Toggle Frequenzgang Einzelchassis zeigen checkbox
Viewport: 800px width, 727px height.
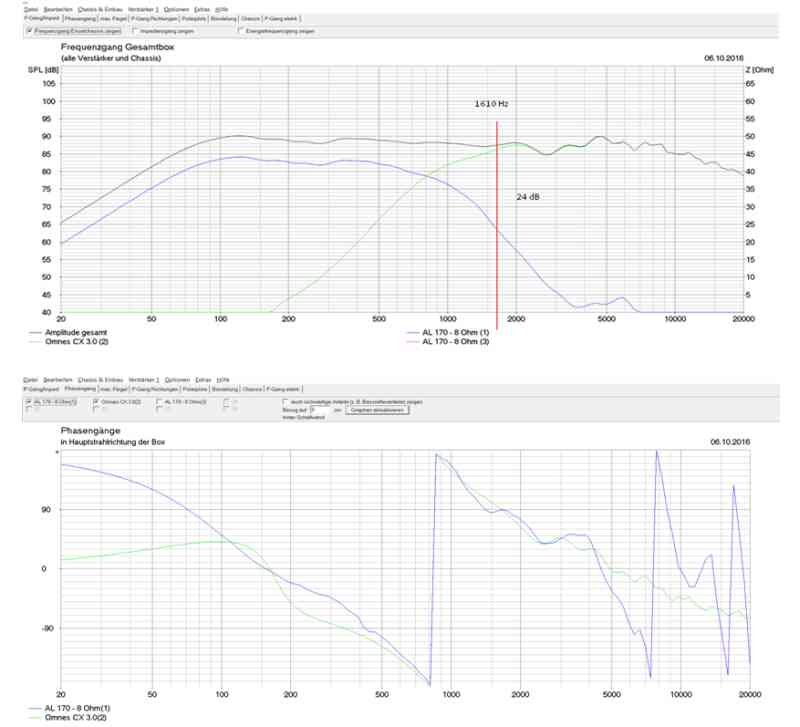coord(30,31)
